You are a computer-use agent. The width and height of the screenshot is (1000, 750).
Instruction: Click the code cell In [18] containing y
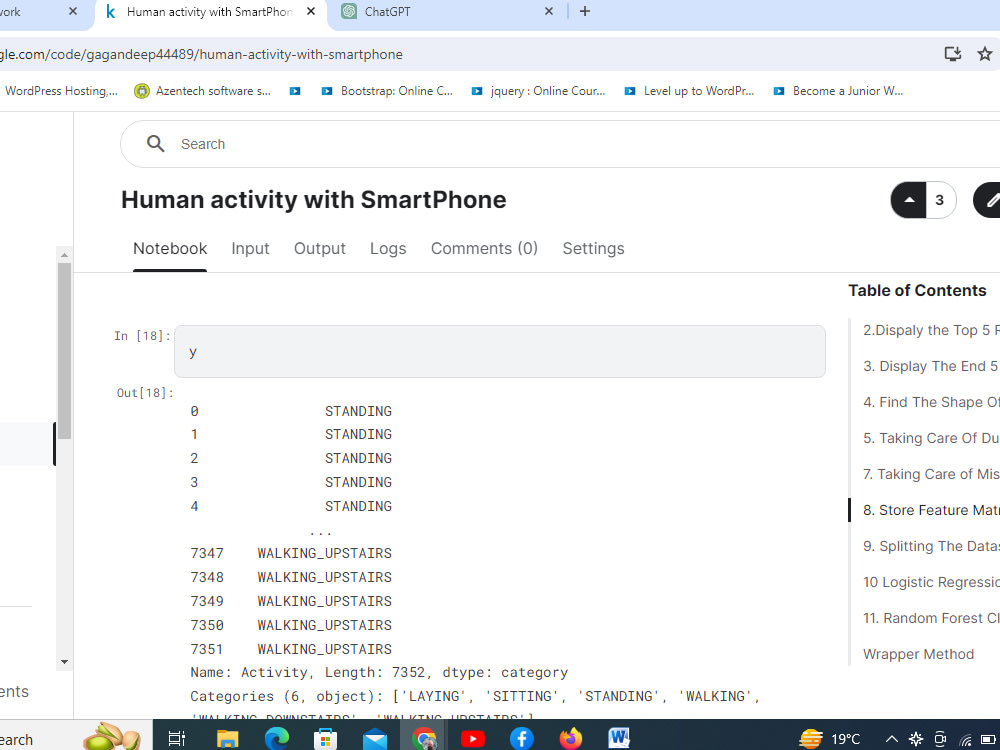click(499, 351)
